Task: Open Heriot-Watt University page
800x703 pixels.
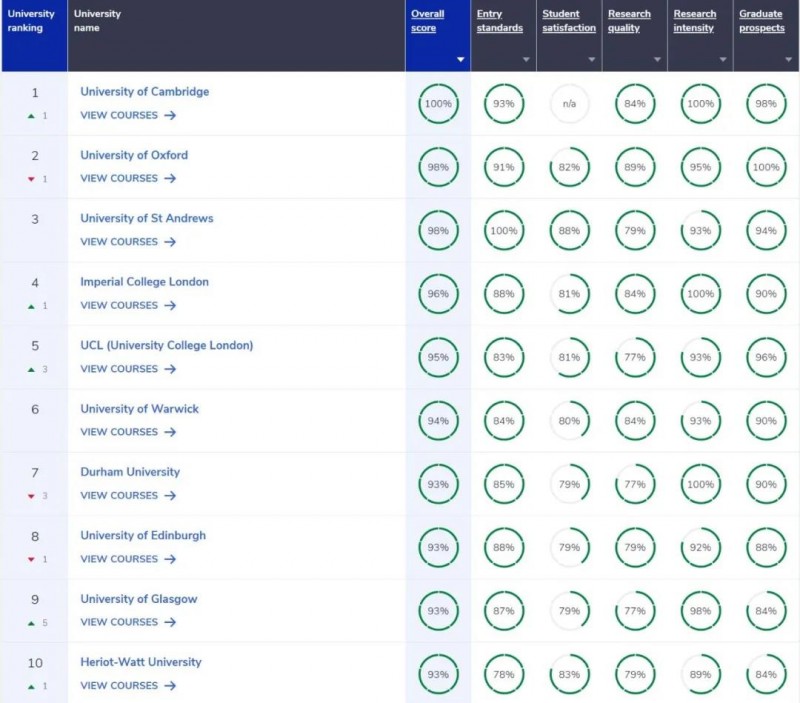Action: [141, 662]
